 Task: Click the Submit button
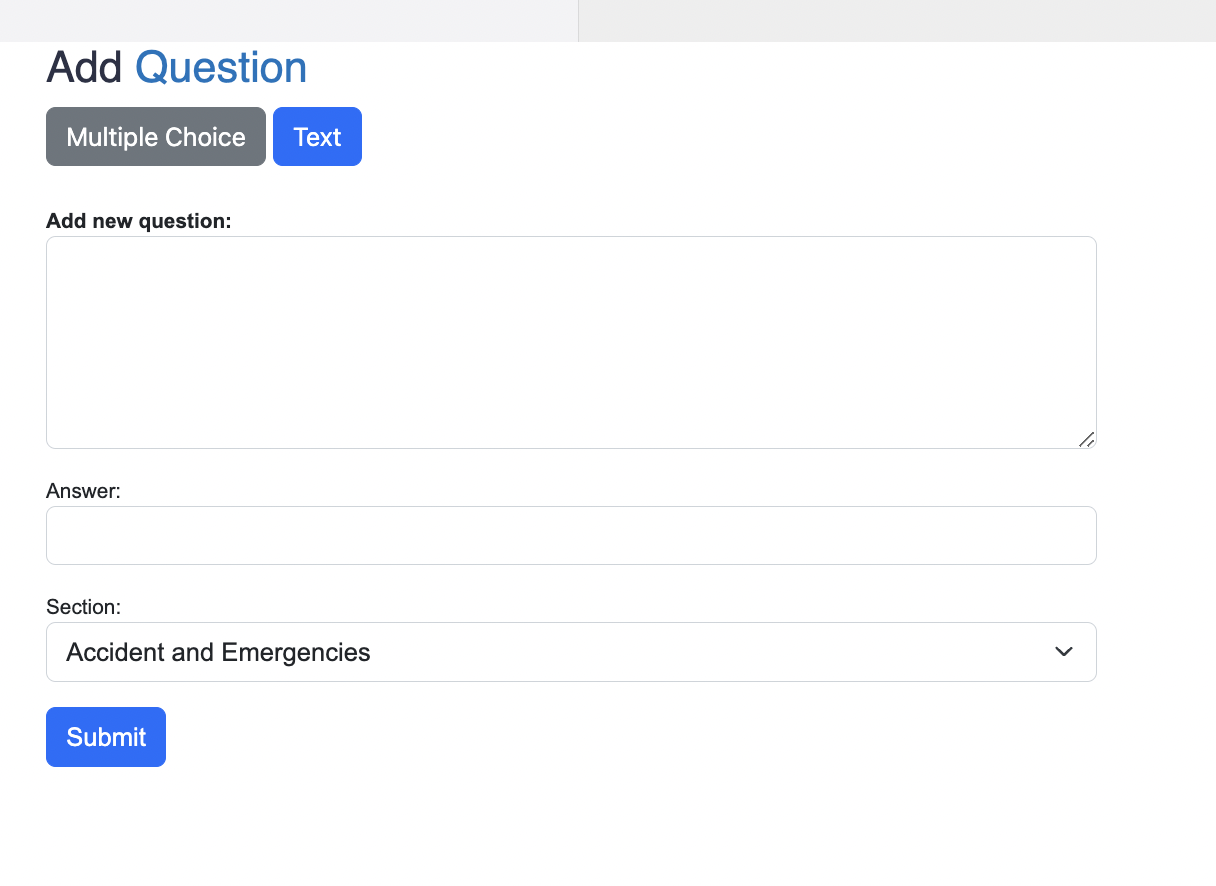click(x=106, y=737)
